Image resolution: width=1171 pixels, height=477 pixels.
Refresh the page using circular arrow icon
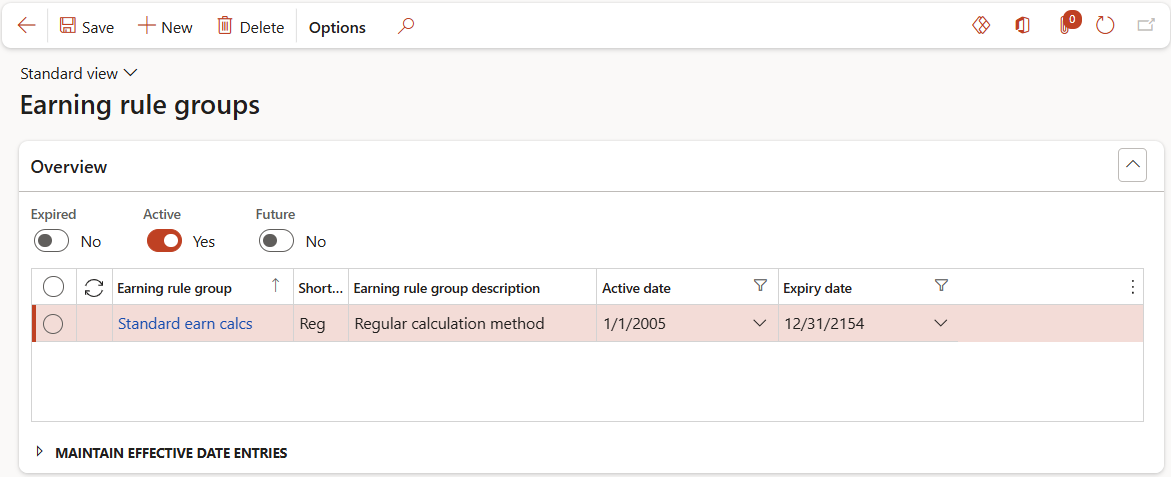pyautogui.click(x=1105, y=26)
